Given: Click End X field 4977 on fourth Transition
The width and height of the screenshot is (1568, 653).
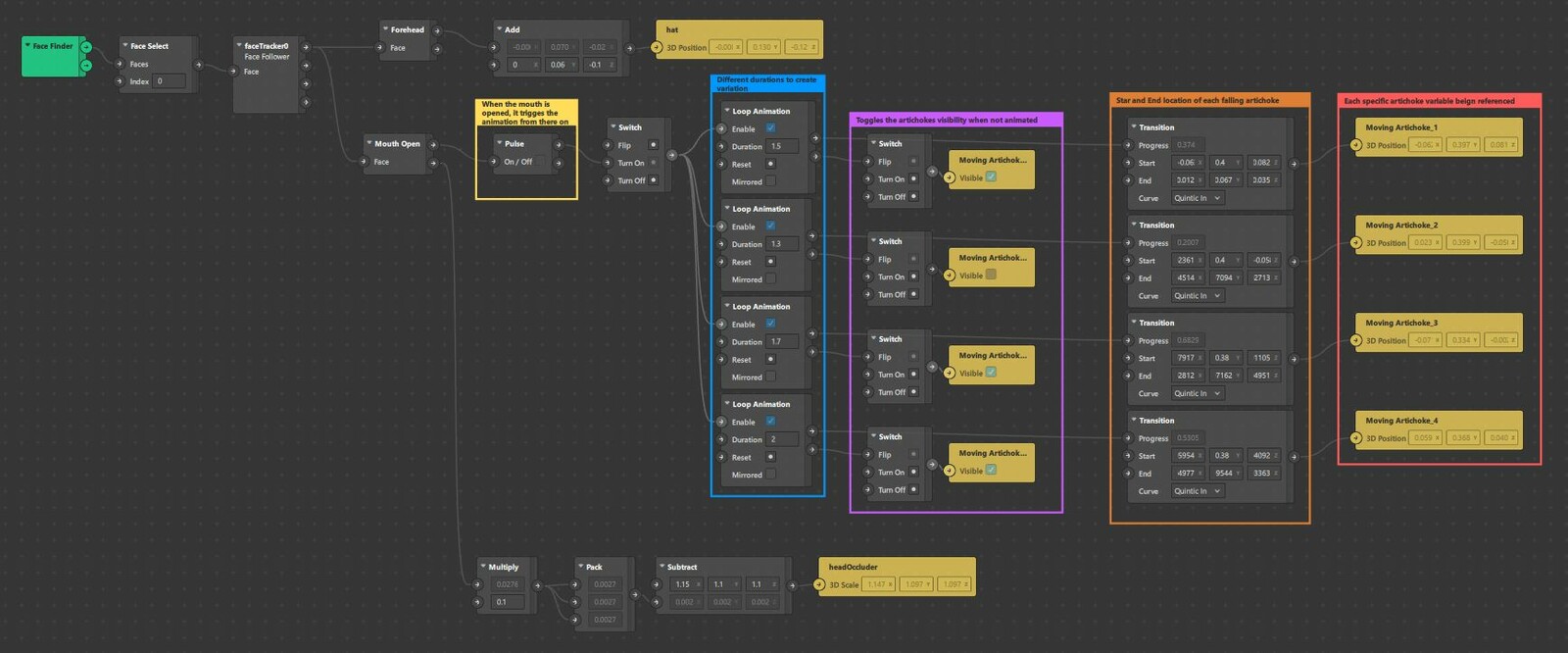Looking at the screenshot, I should [1190, 474].
